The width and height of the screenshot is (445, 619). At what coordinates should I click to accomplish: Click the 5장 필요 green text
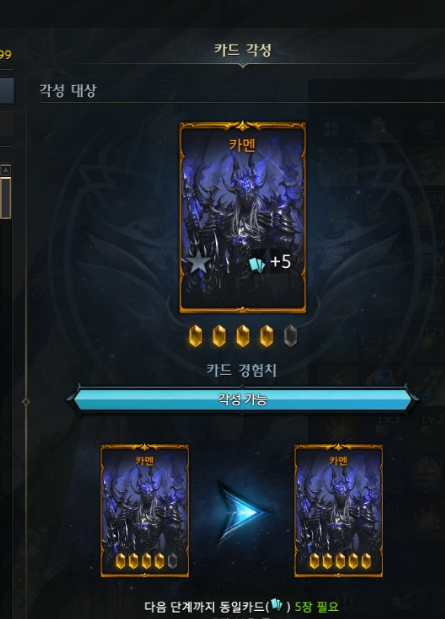[x=317, y=607]
